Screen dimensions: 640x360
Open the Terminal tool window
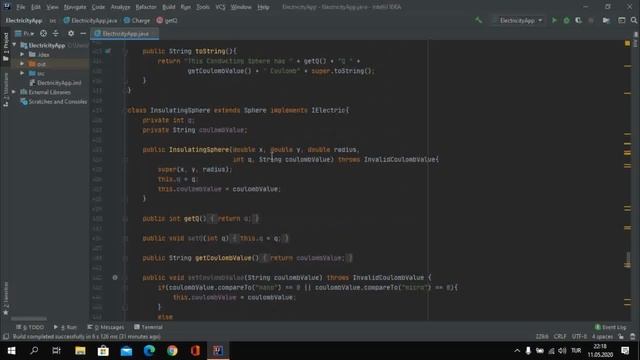[x=149, y=327]
